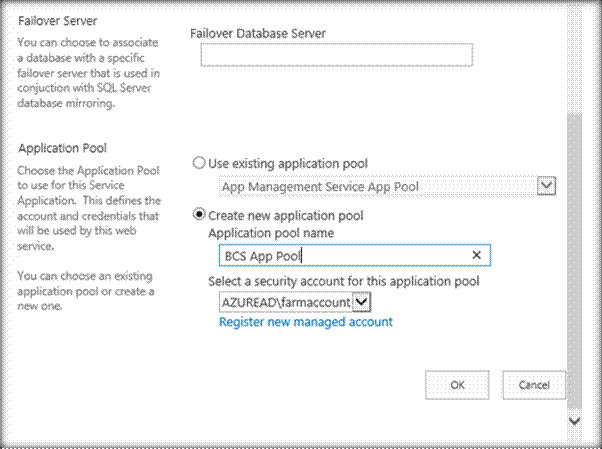Screen dimensions: 602x449
Task: Open the Register new managed account link
Action: point(305,322)
